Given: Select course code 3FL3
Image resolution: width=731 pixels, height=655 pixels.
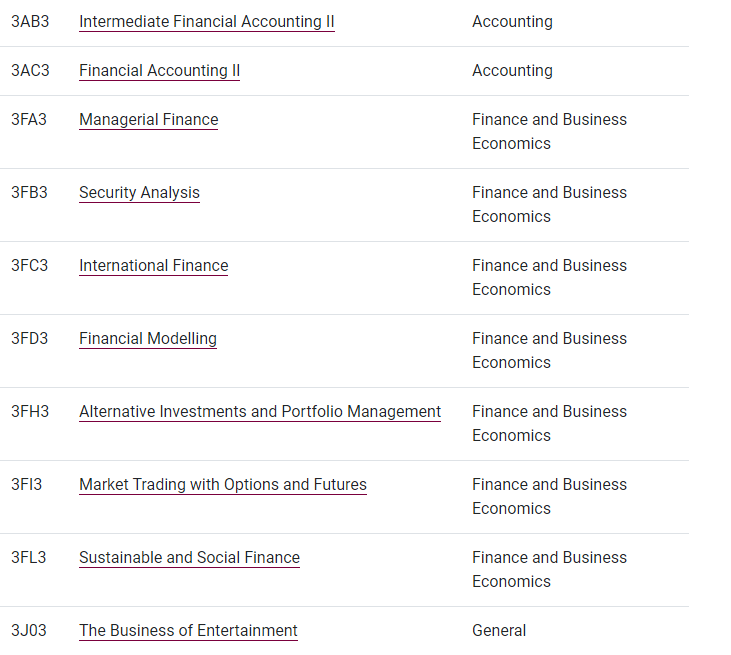Looking at the screenshot, I should point(29,558).
